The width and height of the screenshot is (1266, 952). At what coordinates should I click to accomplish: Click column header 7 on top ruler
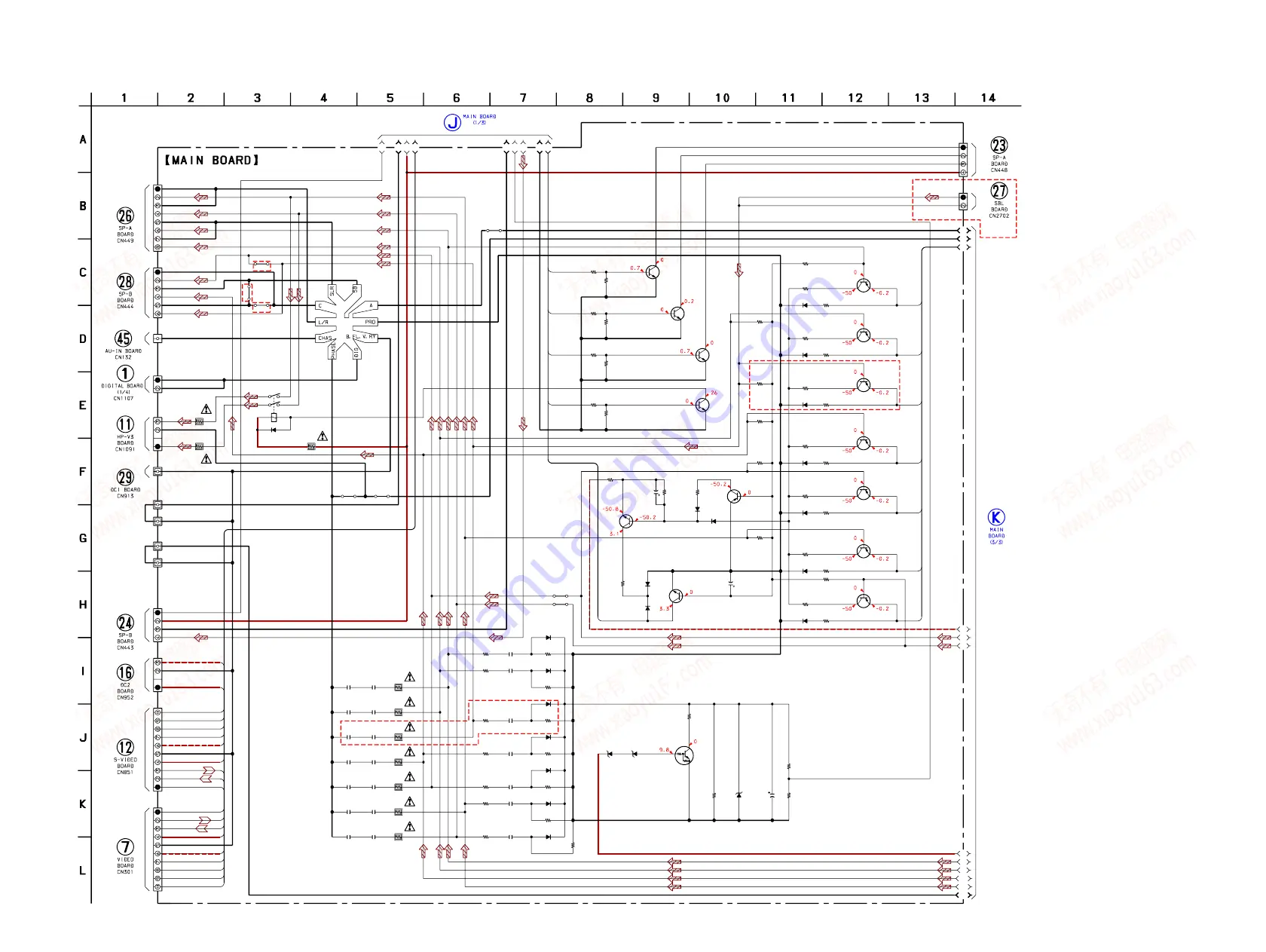point(523,98)
